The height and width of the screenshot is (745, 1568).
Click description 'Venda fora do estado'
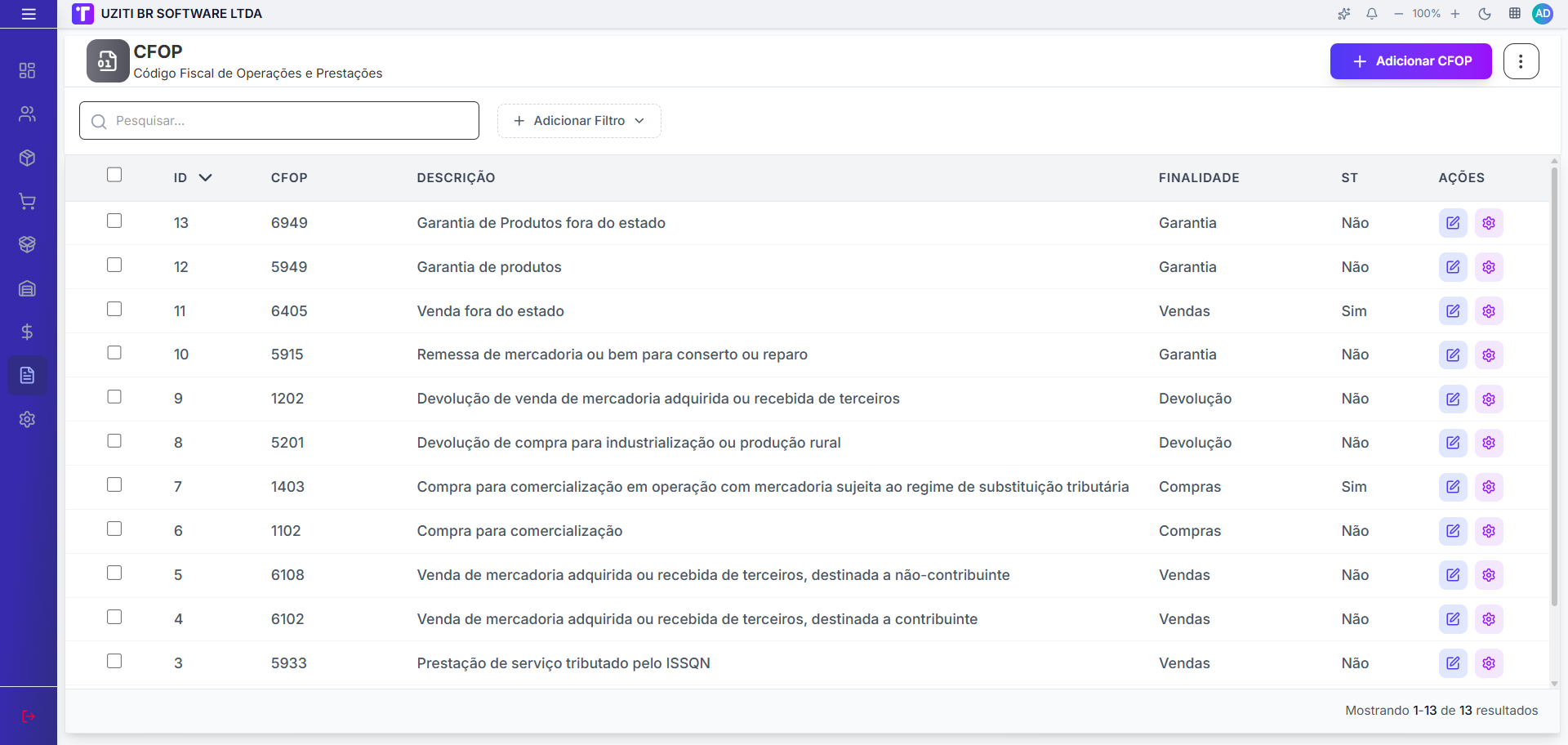[490, 311]
